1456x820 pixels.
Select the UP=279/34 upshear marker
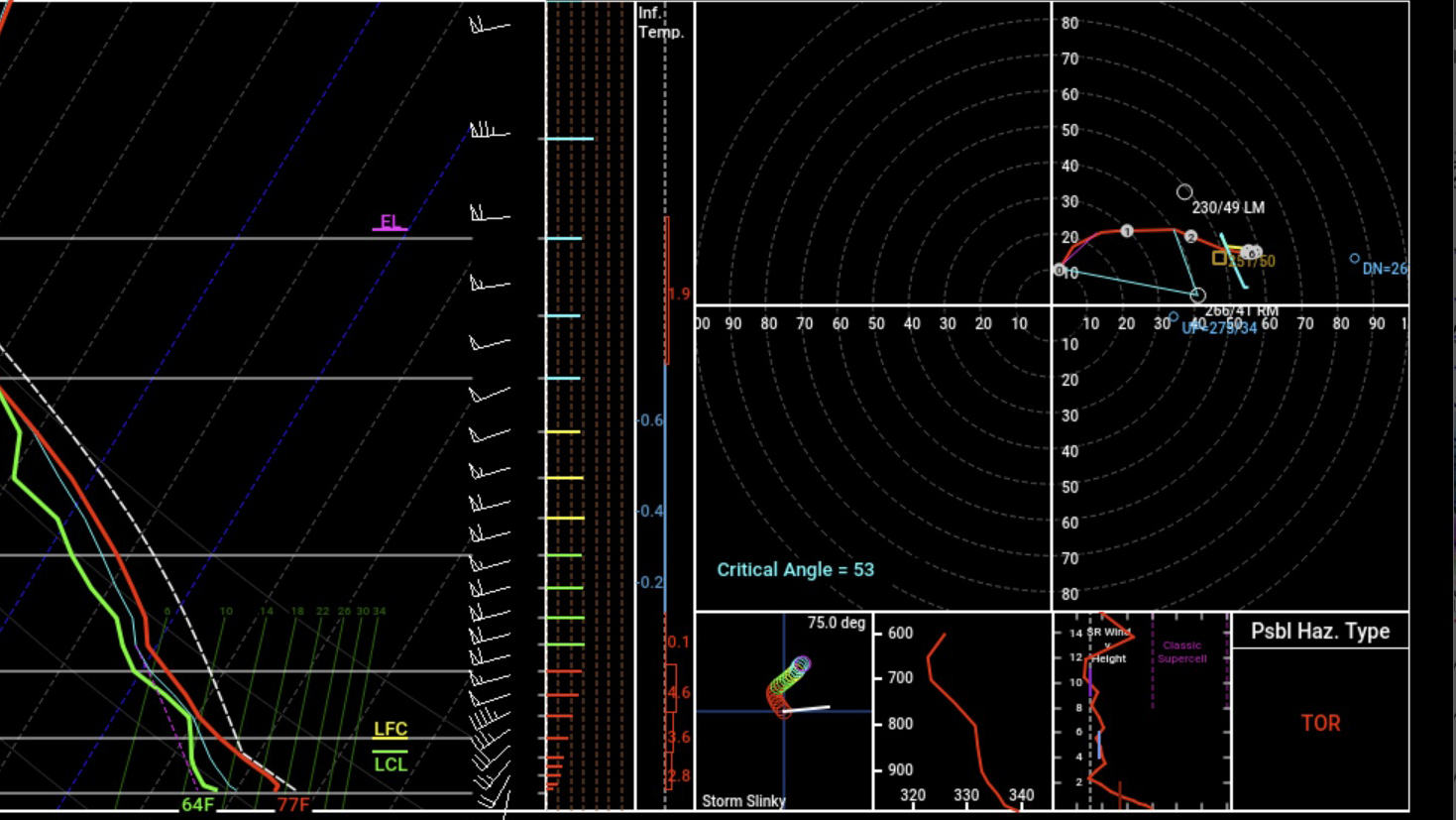pyautogui.click(x=1175, y=317)
